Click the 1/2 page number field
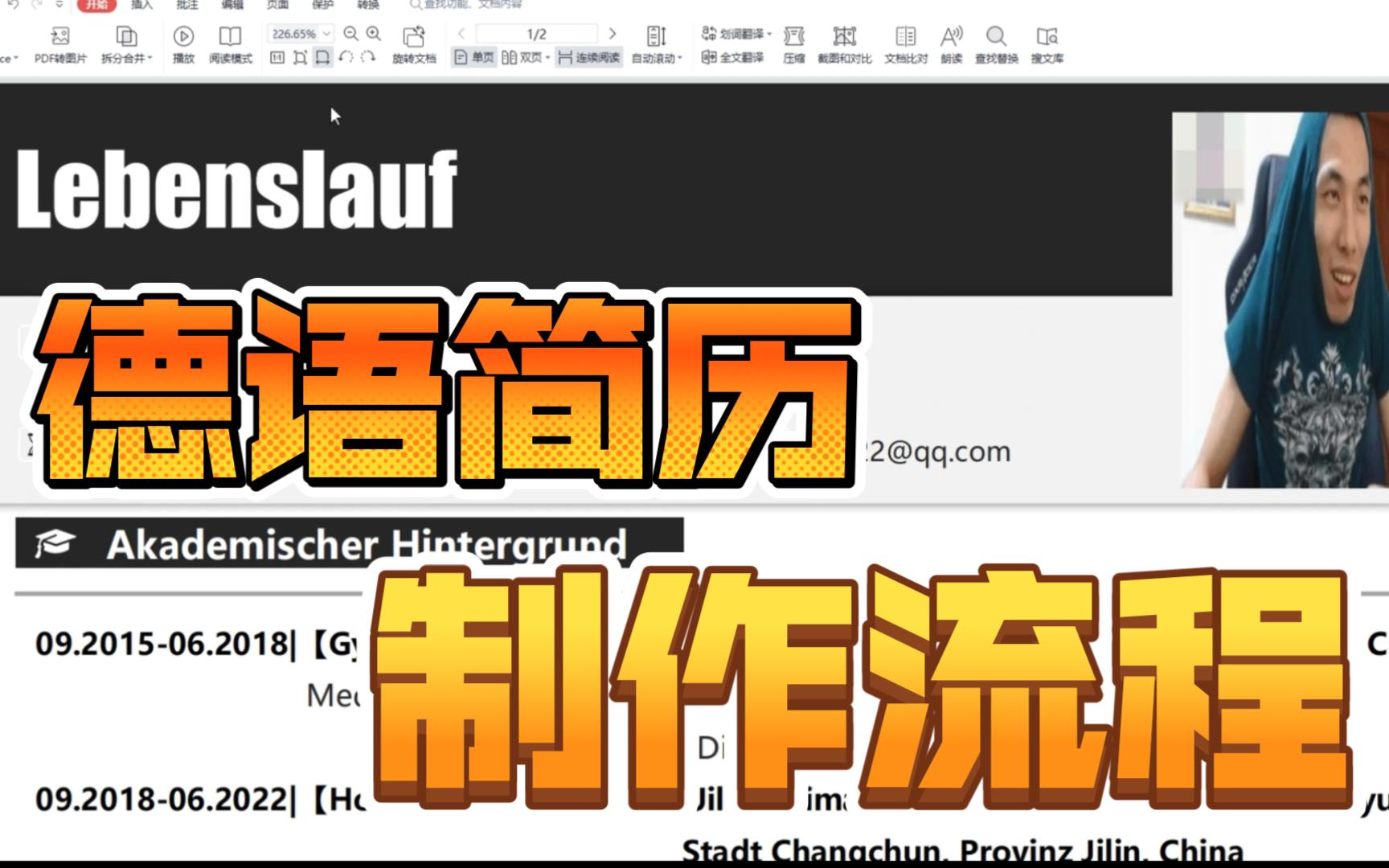 click(536, 34)
